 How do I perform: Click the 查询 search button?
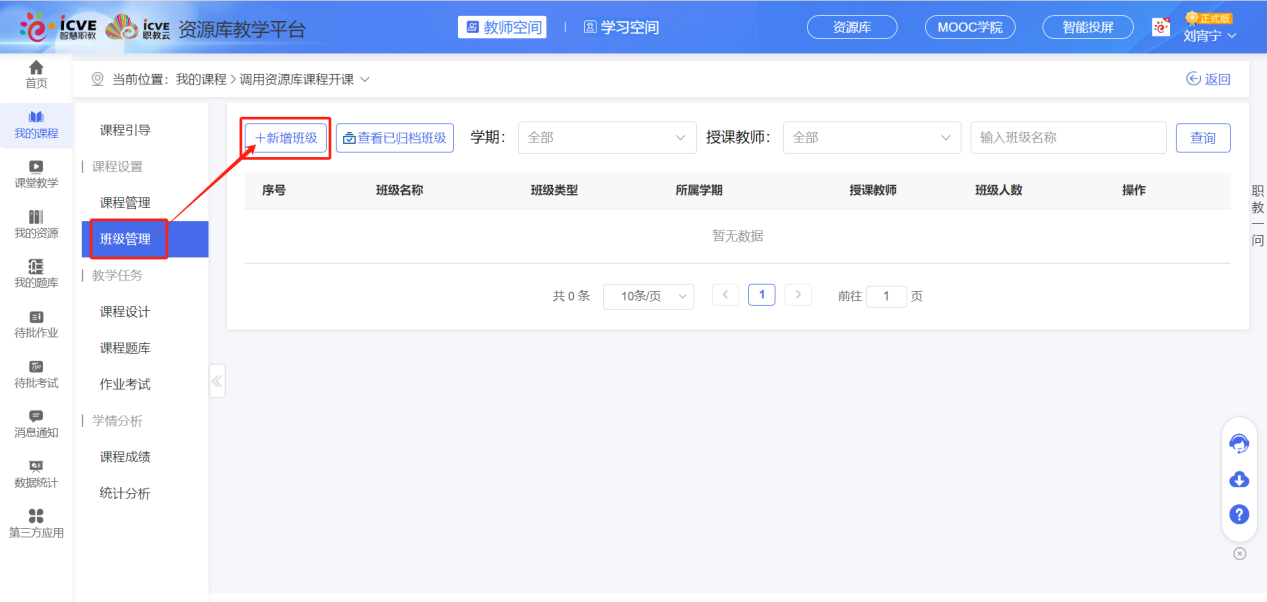pyautogui.click(x=1203, y=137)
